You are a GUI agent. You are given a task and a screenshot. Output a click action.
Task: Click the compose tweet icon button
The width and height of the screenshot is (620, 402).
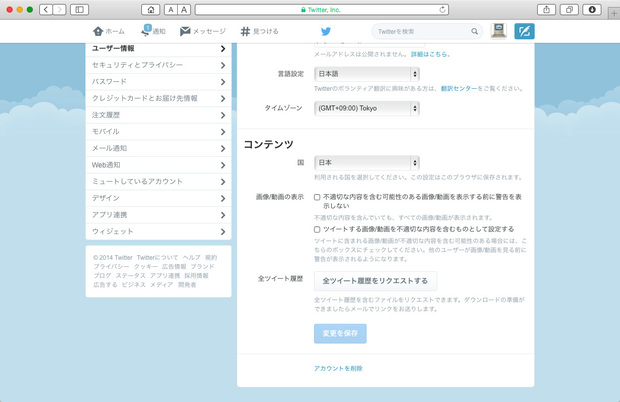[524, 32]
